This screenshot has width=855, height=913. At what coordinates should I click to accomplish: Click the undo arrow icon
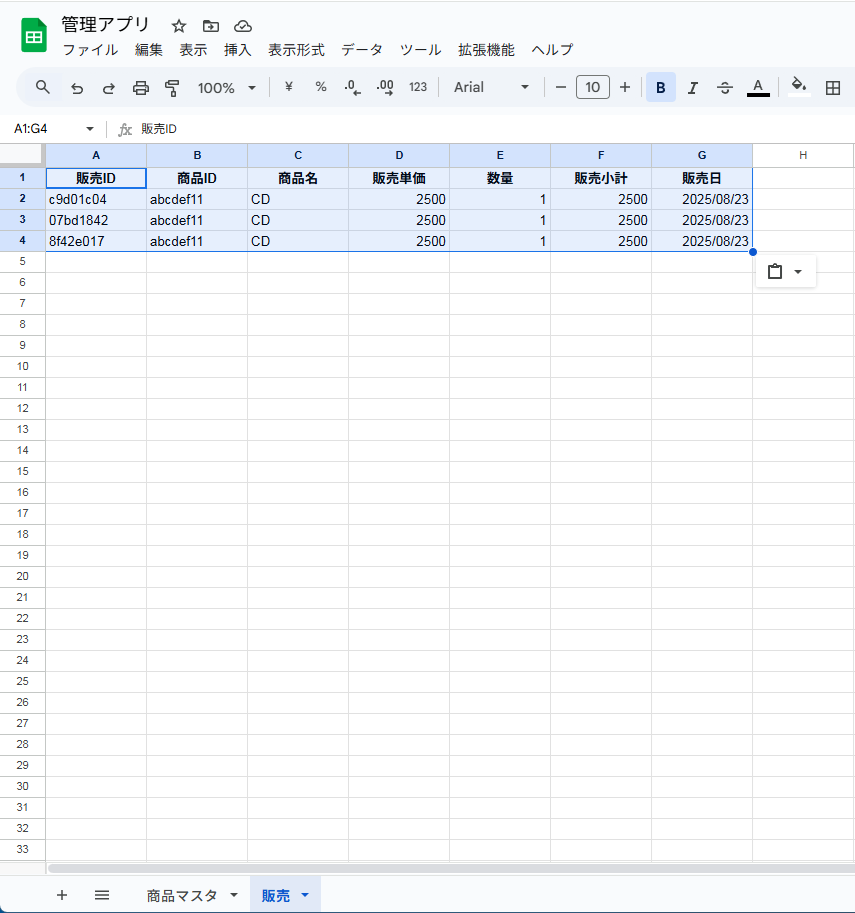(x=77, y=88)
